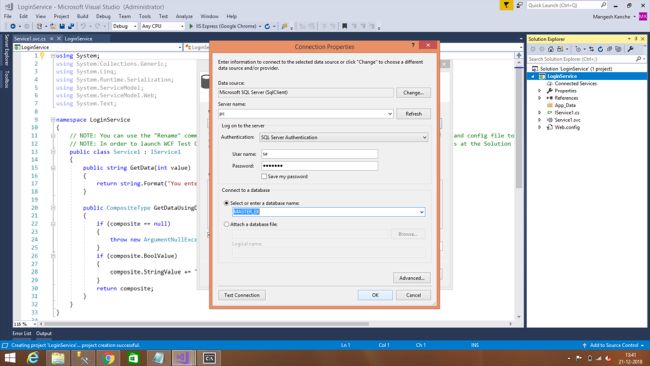Click the Show All Files icon in Solution Explorer
The height and width of the screenshot is (366, 650).
tap(618, 49)
